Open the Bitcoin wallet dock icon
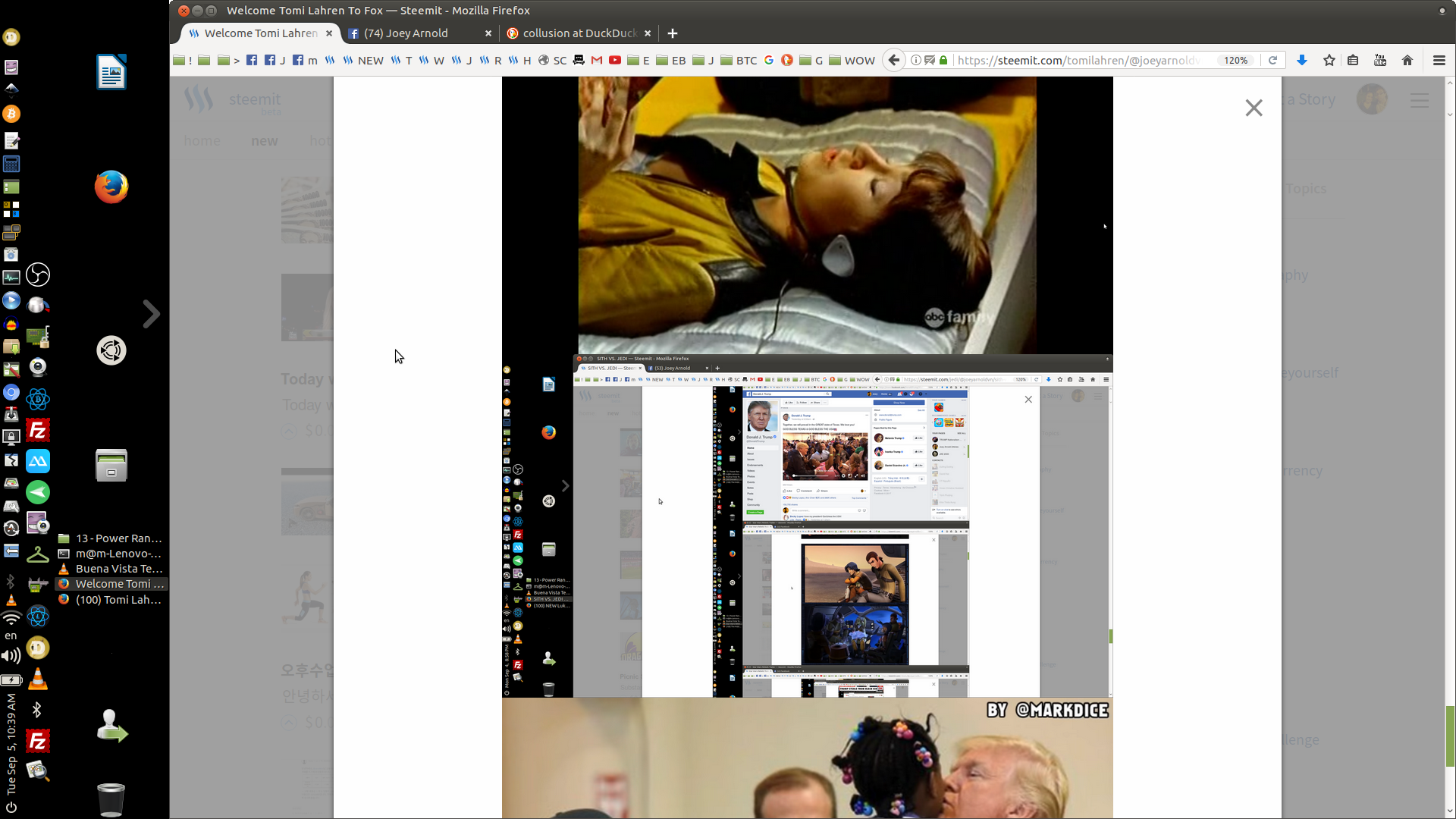Image resolution: width=1456 pixels, height=819 pixels. point(11,114)
